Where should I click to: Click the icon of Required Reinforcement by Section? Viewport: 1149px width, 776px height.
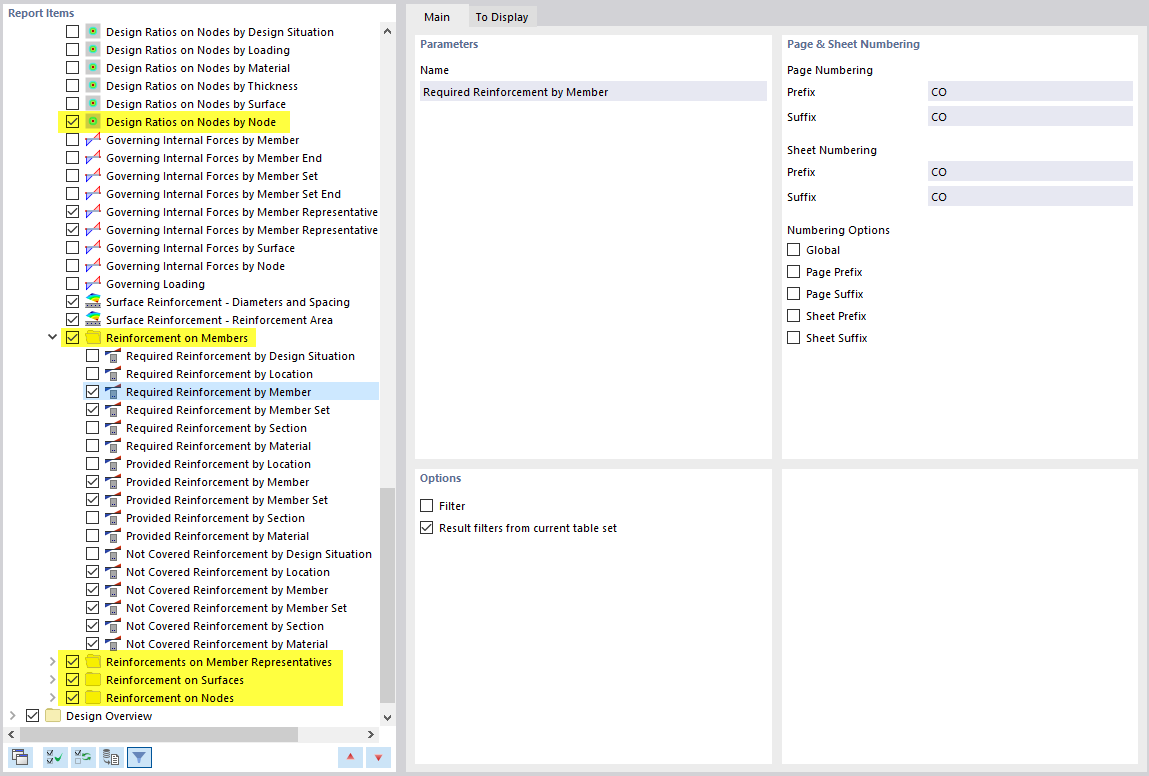(x=113, y=428)
